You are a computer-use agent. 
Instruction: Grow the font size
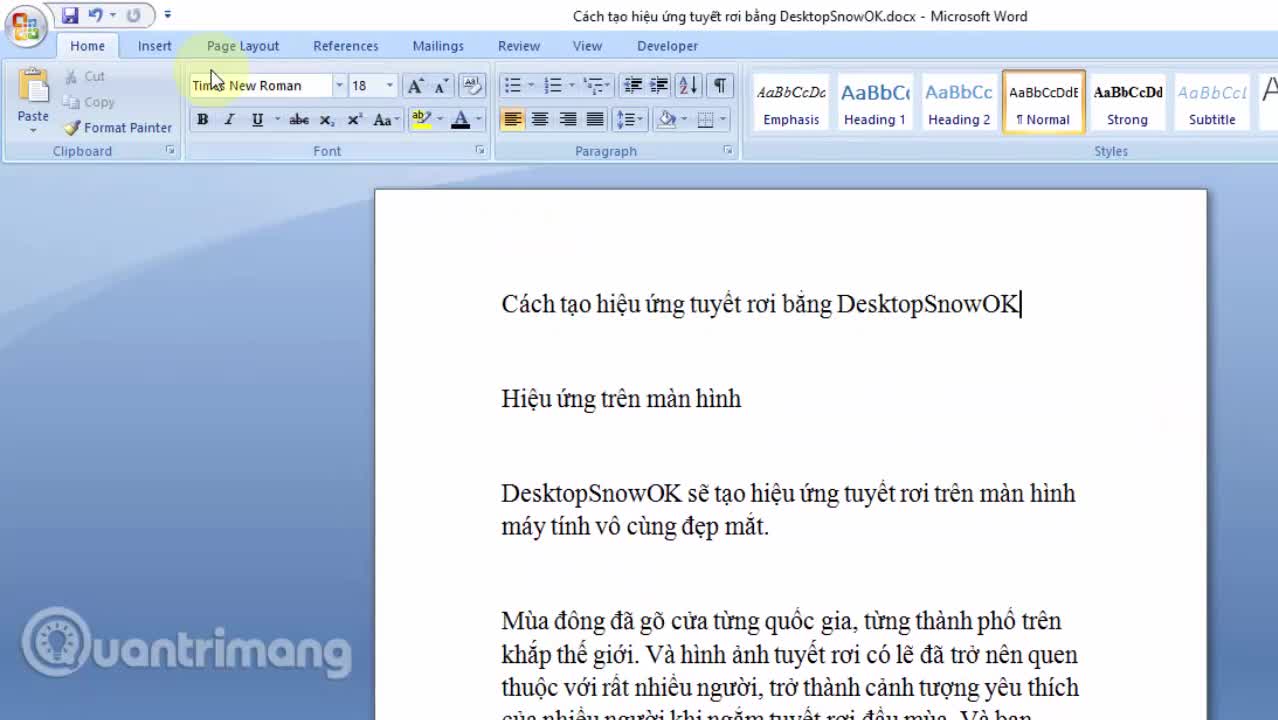point(415,86)
